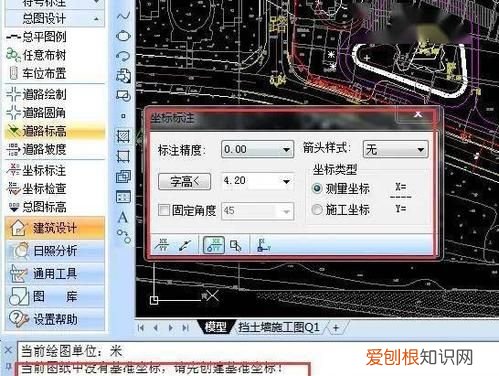Screen dimensions: 499x376
Task: Collapse the 总图设计 menu section
Action: click(55, 19)
